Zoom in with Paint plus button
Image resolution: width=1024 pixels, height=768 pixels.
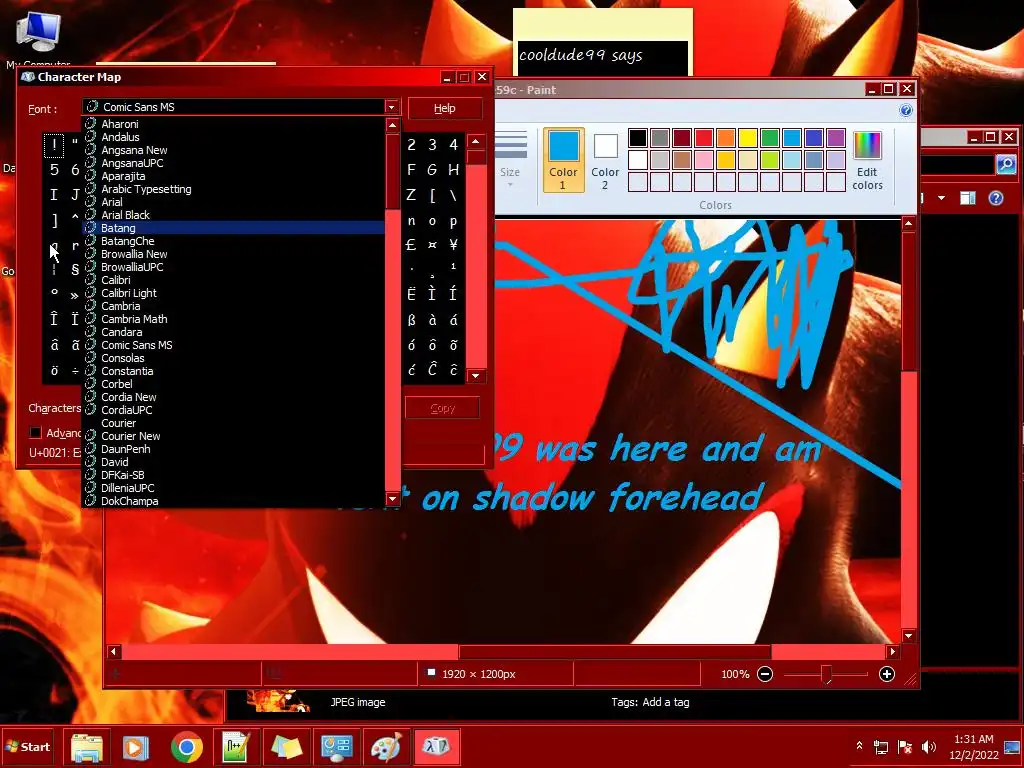(x=886, y=674)
